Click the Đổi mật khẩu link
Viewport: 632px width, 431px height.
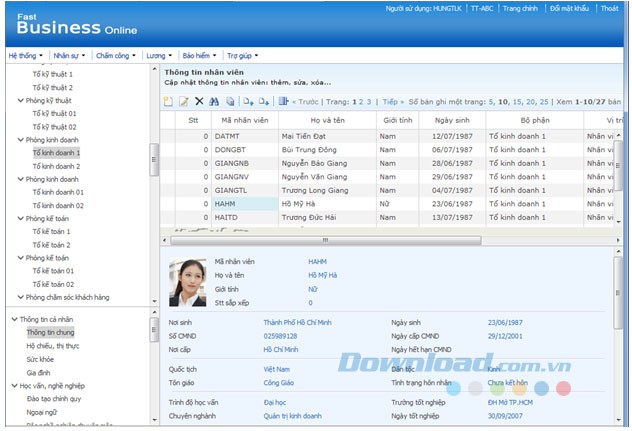click(569, 8)
